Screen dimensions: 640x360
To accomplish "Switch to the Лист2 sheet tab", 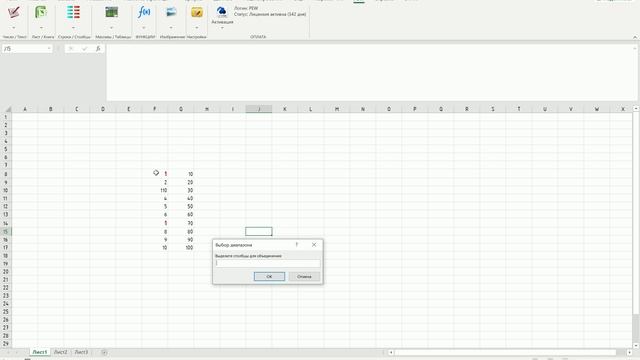I will coord(60,352).
